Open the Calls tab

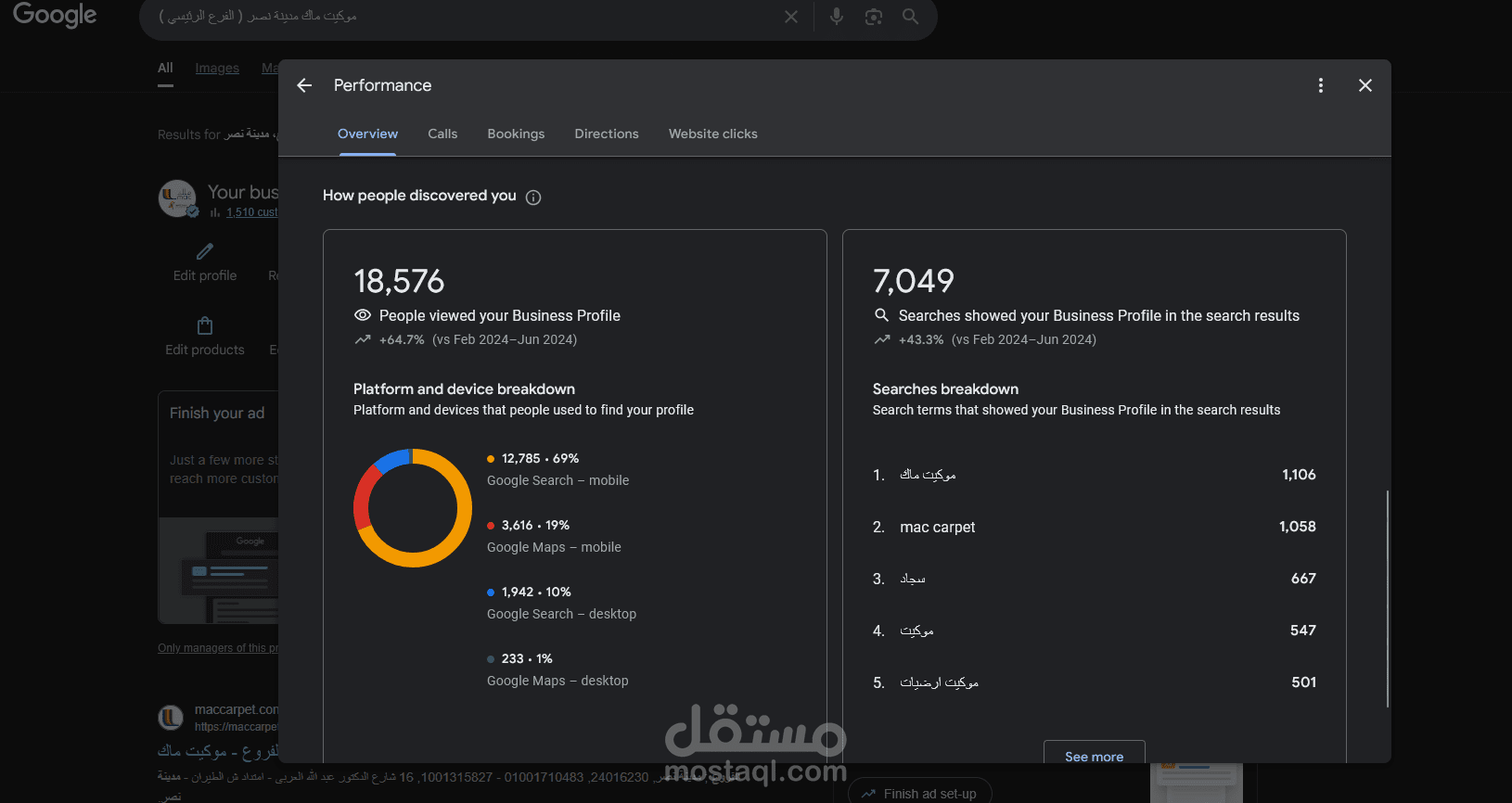pyautogui.click(x=442, y=134)
